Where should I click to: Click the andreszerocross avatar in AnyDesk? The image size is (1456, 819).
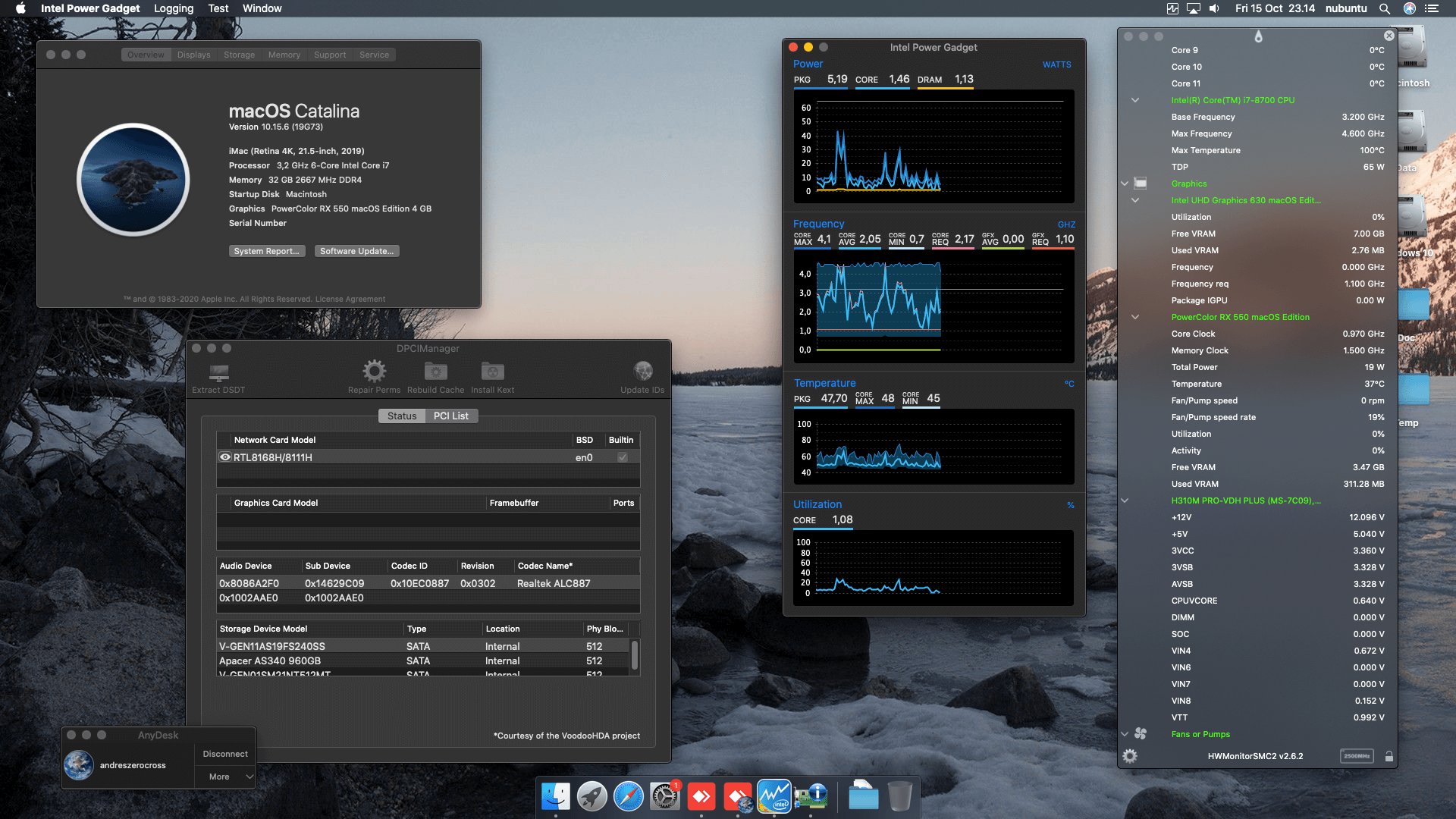pyautogui.click(x=79, y=765)
